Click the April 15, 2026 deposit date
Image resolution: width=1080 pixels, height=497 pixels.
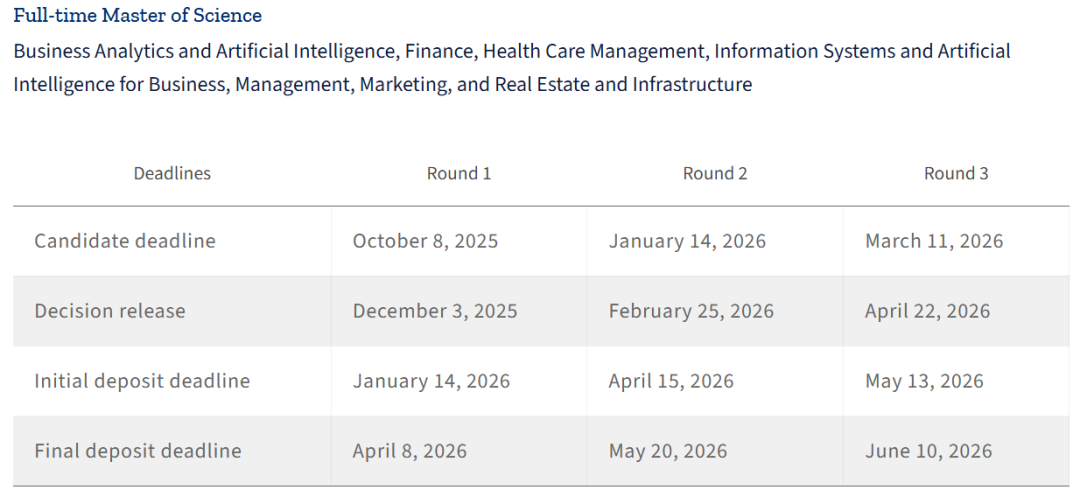click(x=671, y=381)
